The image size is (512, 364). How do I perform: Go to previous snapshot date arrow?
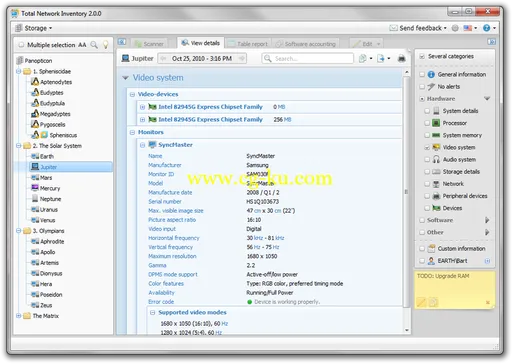[163, 59]
